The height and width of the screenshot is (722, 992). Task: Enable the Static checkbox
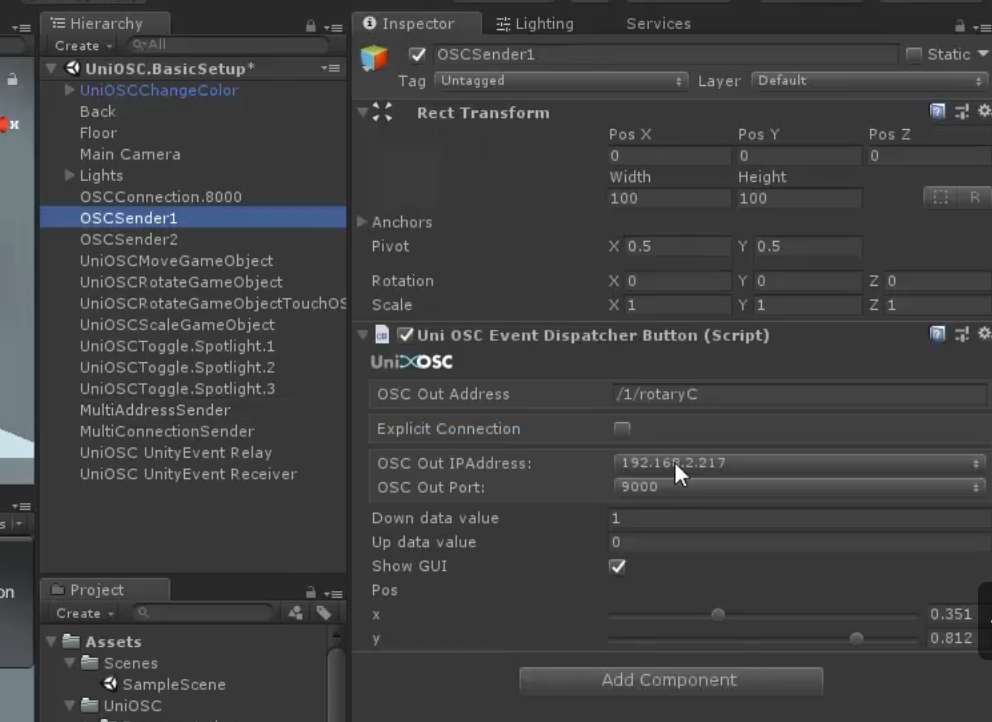click(914, 54)
